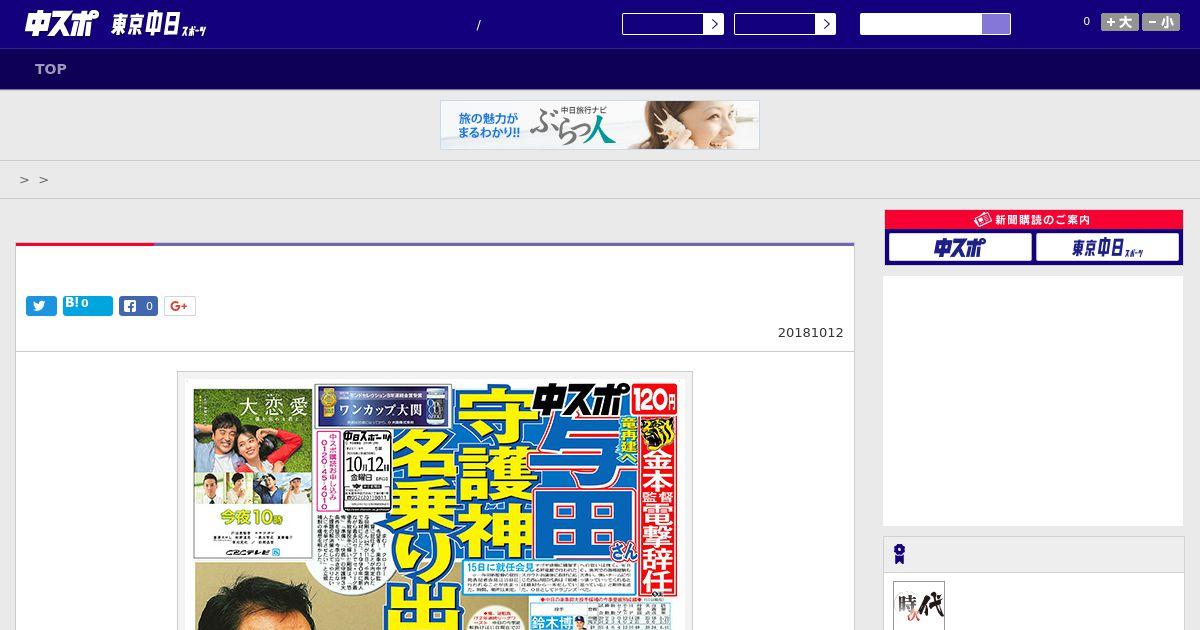Decrease font size with −小 button
1200x630 pixels.
[x=1161, y=22]
